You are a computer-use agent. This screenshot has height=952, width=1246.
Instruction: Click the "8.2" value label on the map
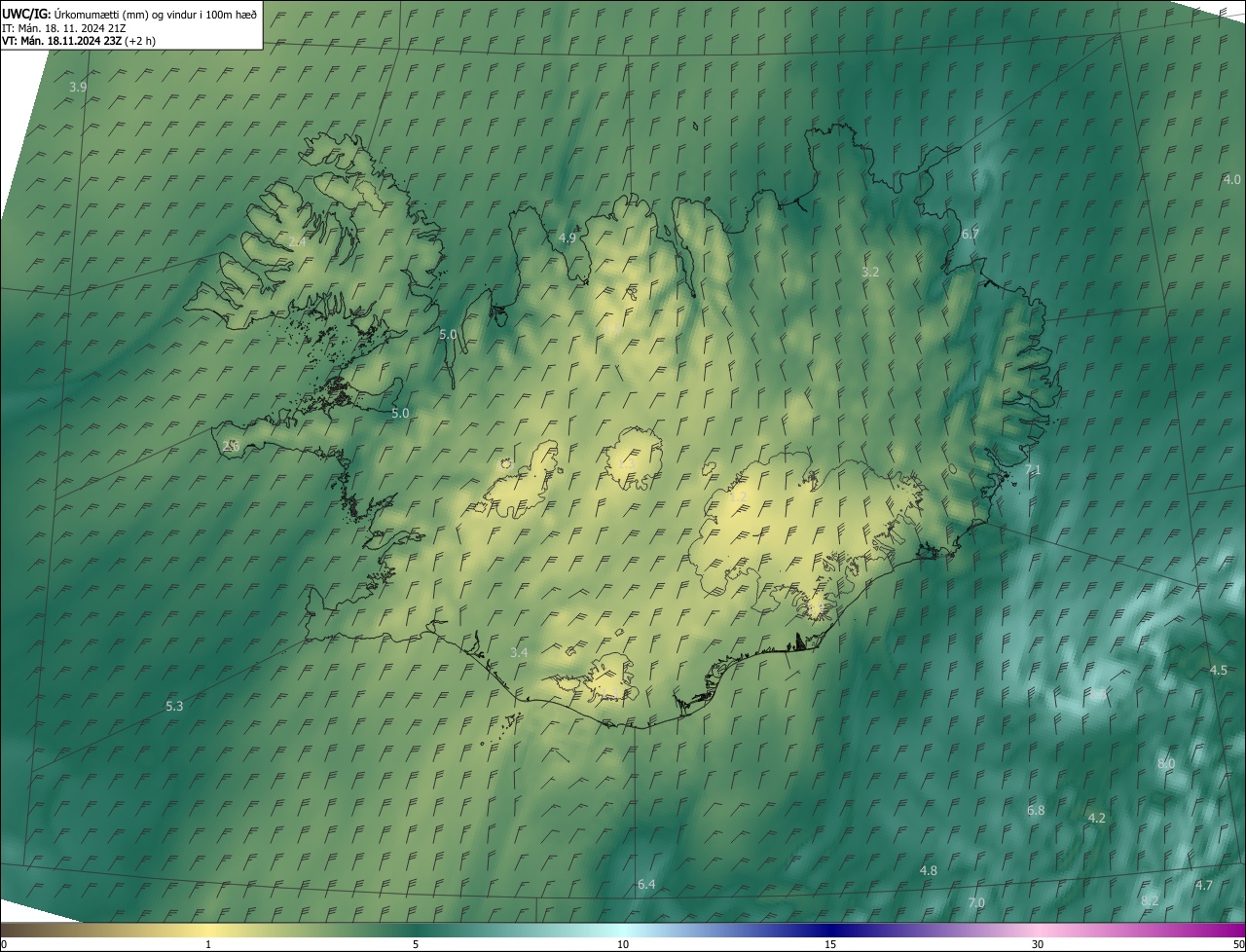tap(1150, 901)
